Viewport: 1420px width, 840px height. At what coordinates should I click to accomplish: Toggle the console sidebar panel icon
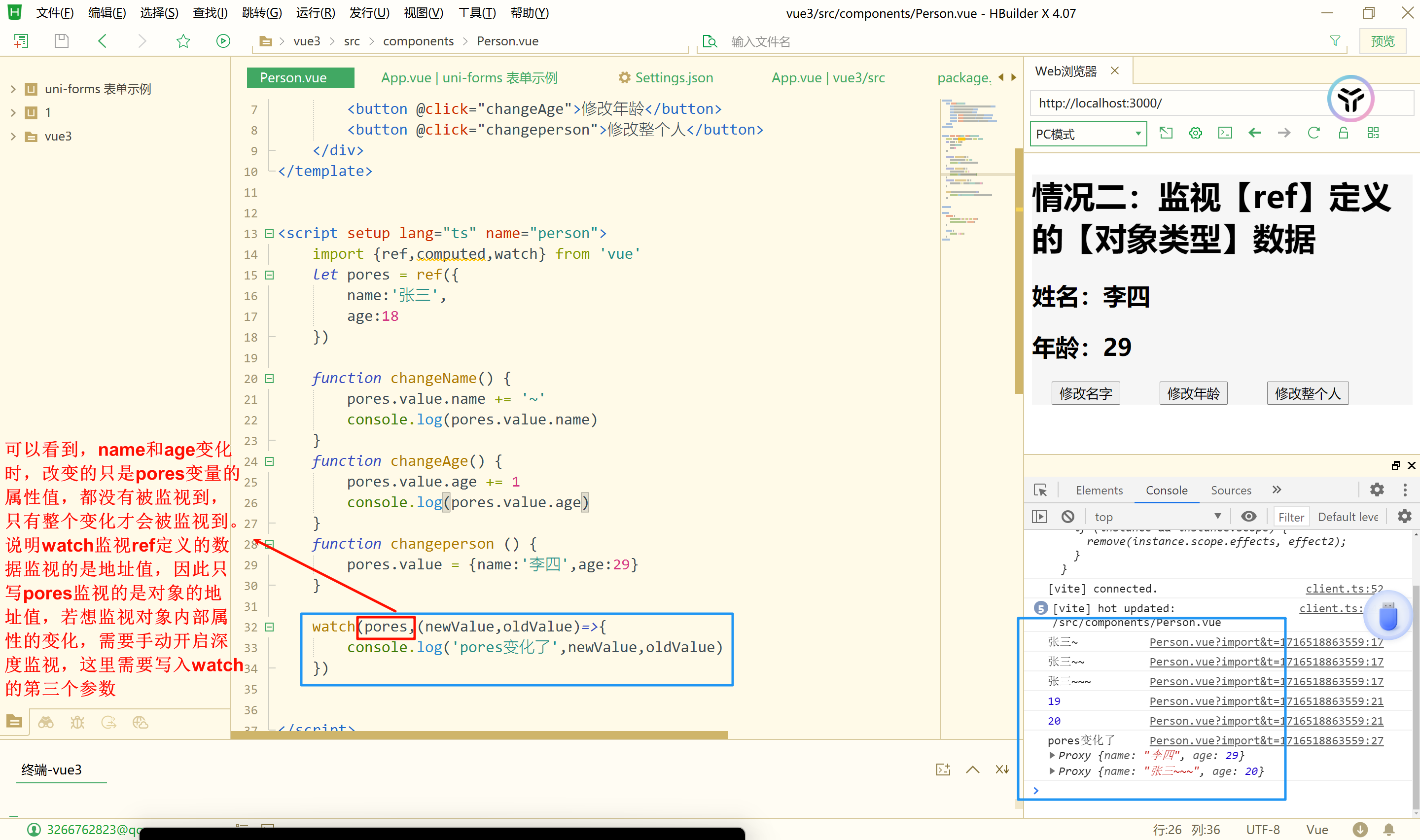tap(1039, 516)
